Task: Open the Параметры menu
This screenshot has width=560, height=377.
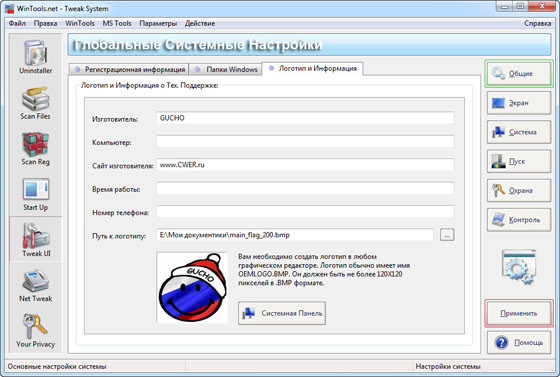Action: [158, 23]
